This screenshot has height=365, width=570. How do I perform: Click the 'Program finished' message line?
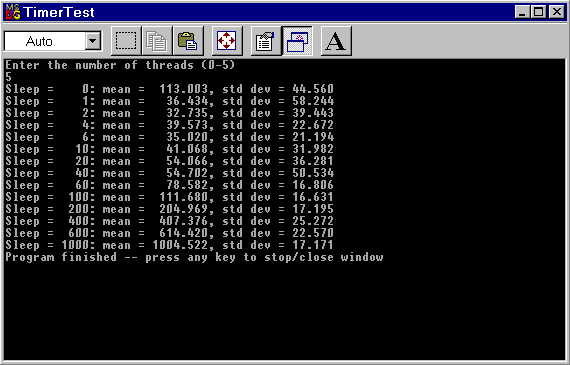[194, 257]
